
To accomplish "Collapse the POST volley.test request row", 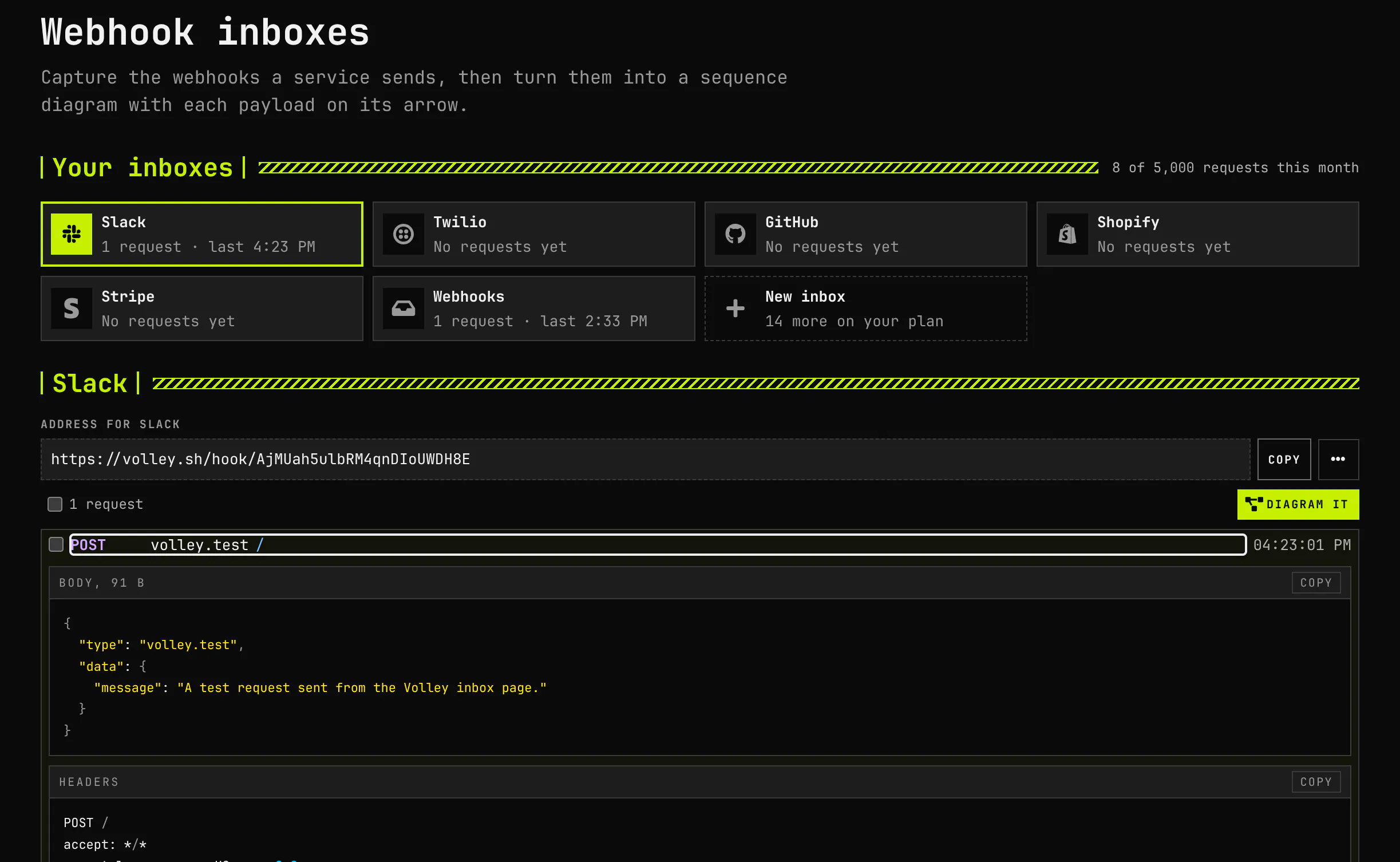I will pos(658,544).
